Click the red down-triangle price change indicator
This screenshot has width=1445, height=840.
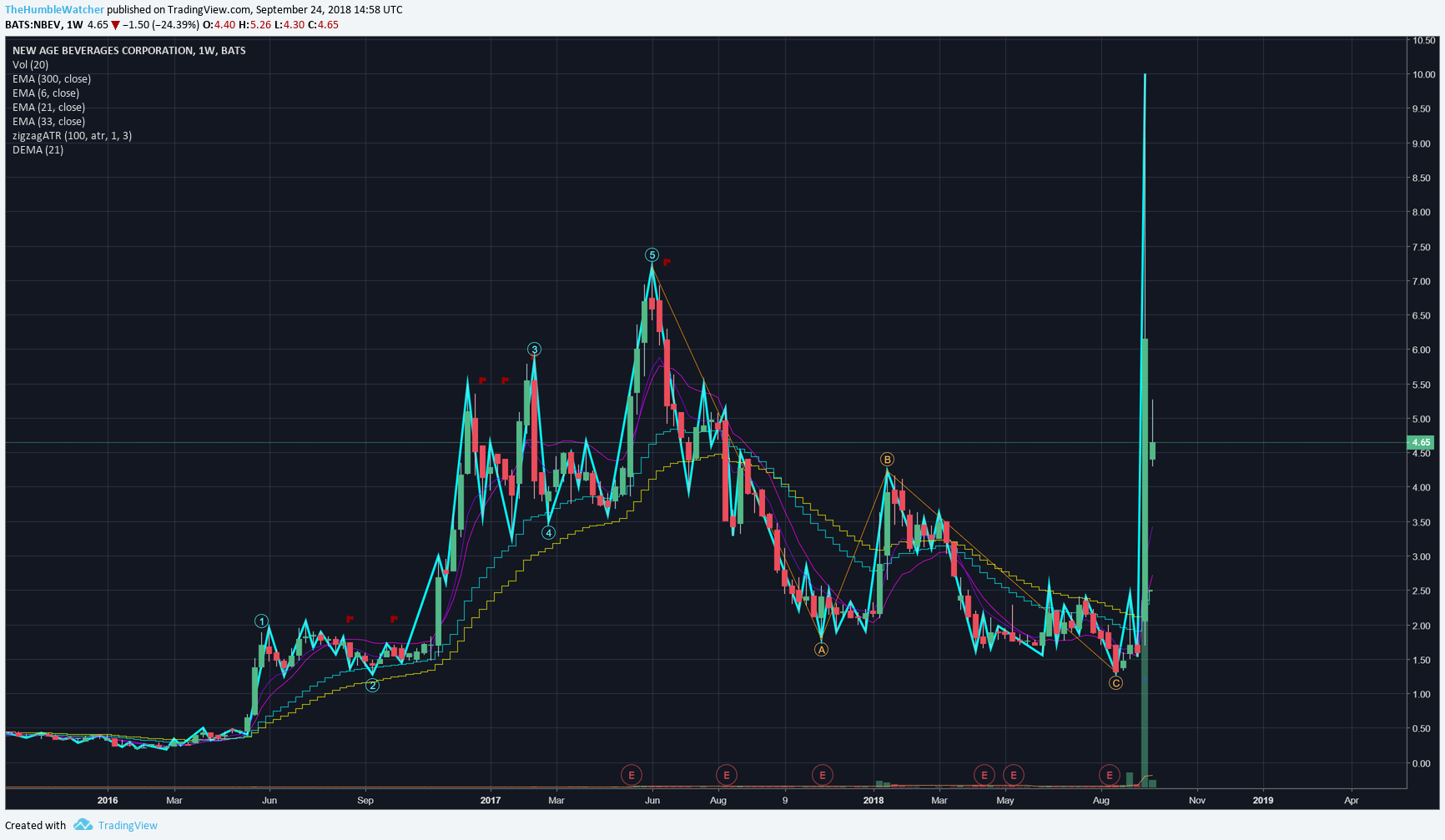[x=116, y=25]
